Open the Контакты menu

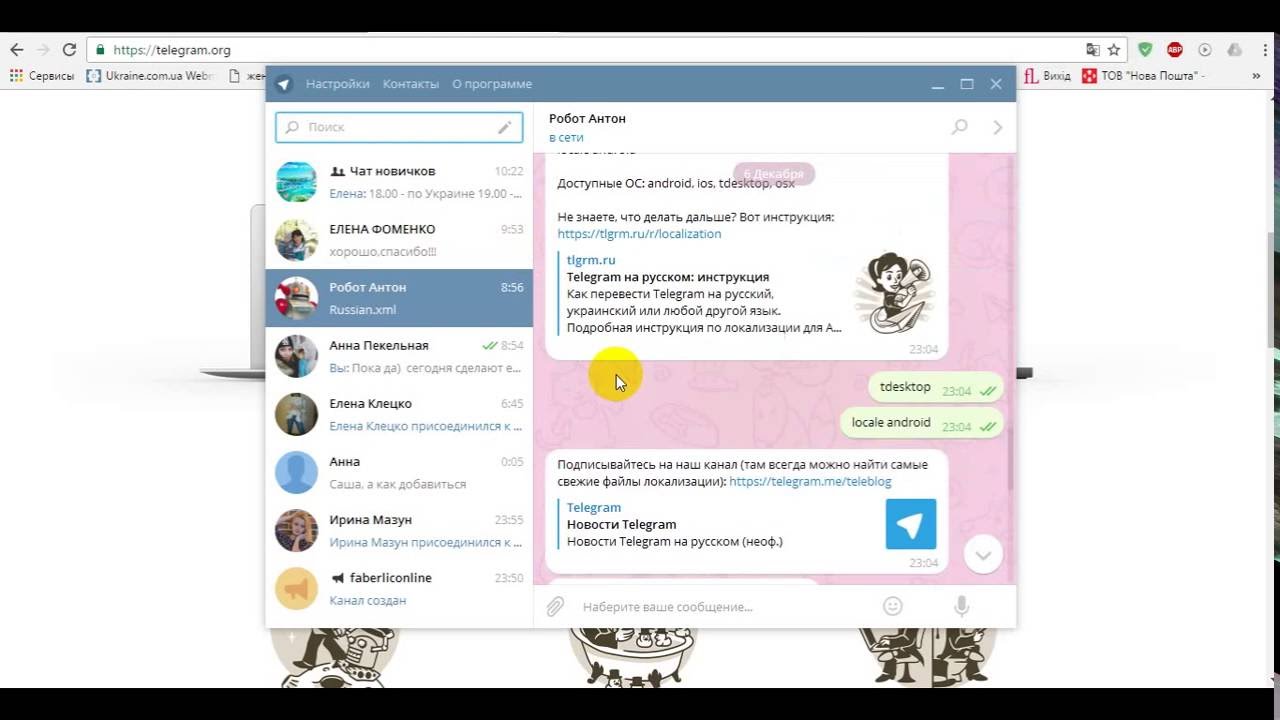[411, 84]
